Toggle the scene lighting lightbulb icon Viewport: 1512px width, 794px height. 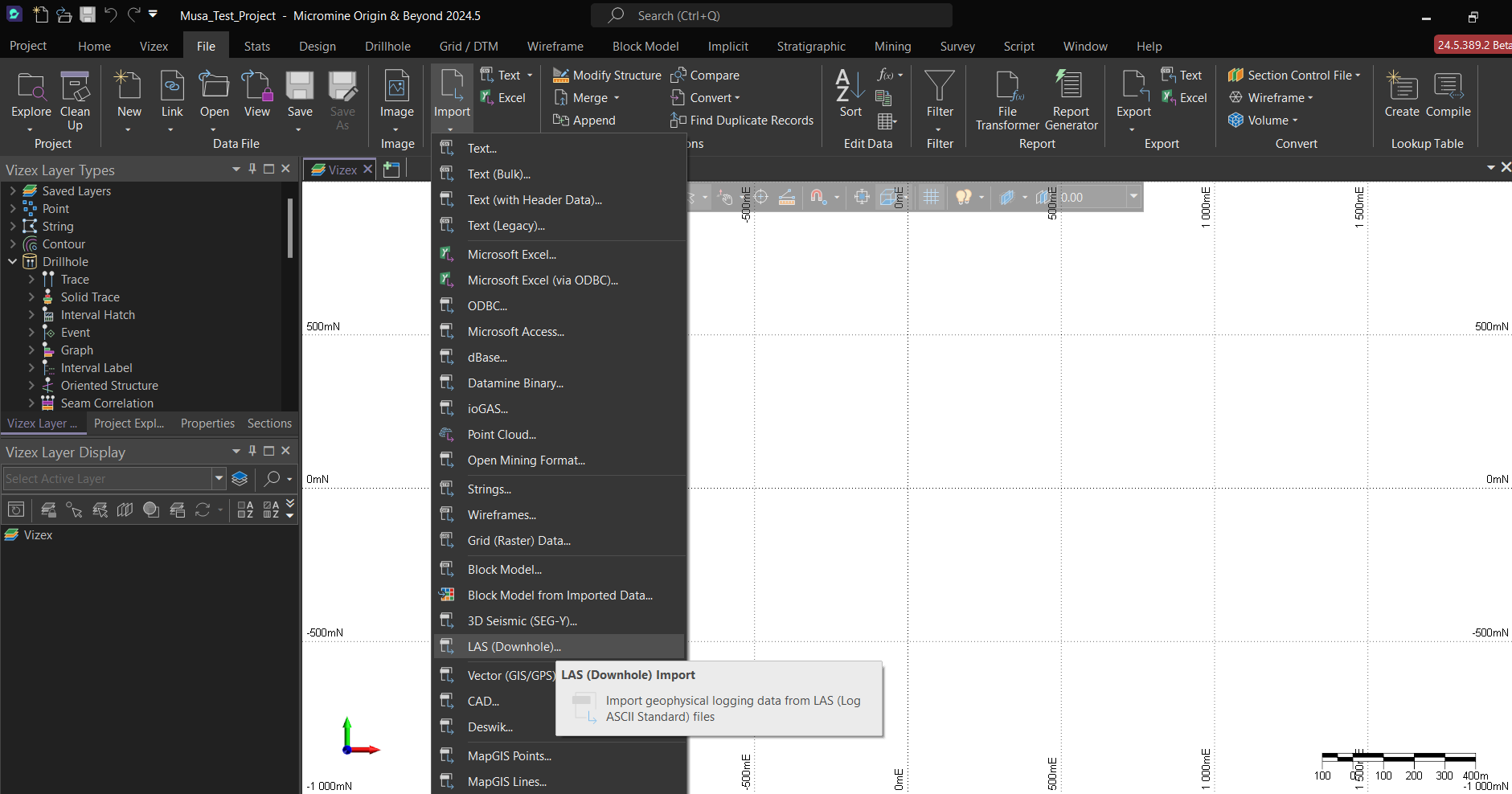coord(965,197)
